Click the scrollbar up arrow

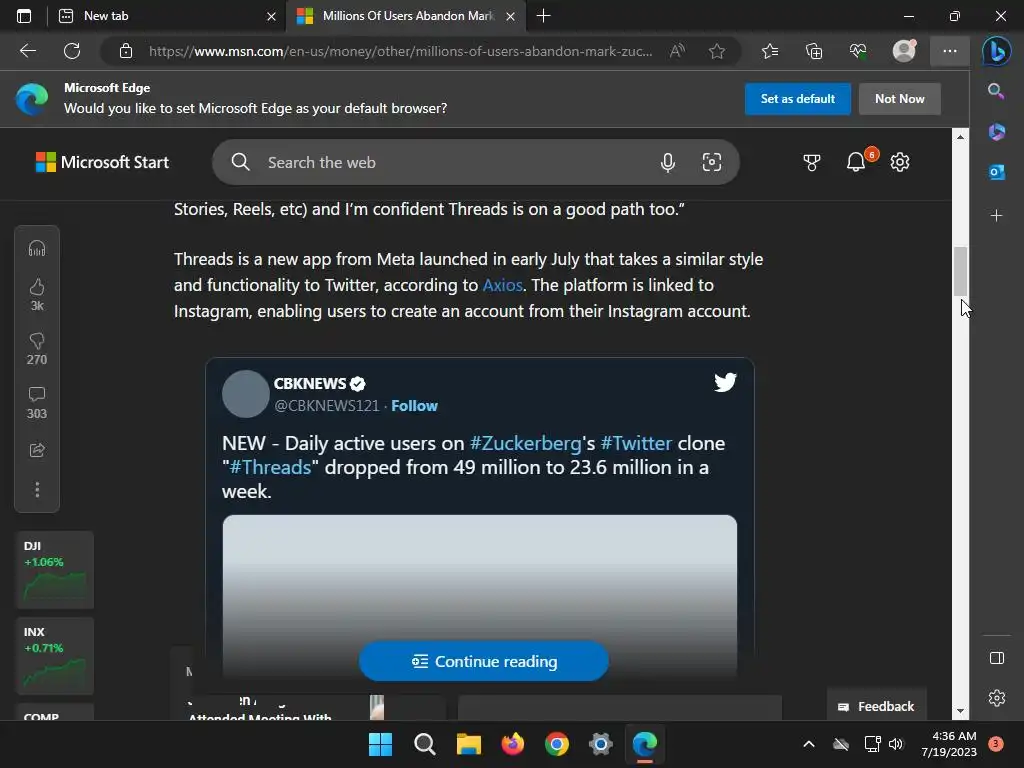[x=960, y=136]
